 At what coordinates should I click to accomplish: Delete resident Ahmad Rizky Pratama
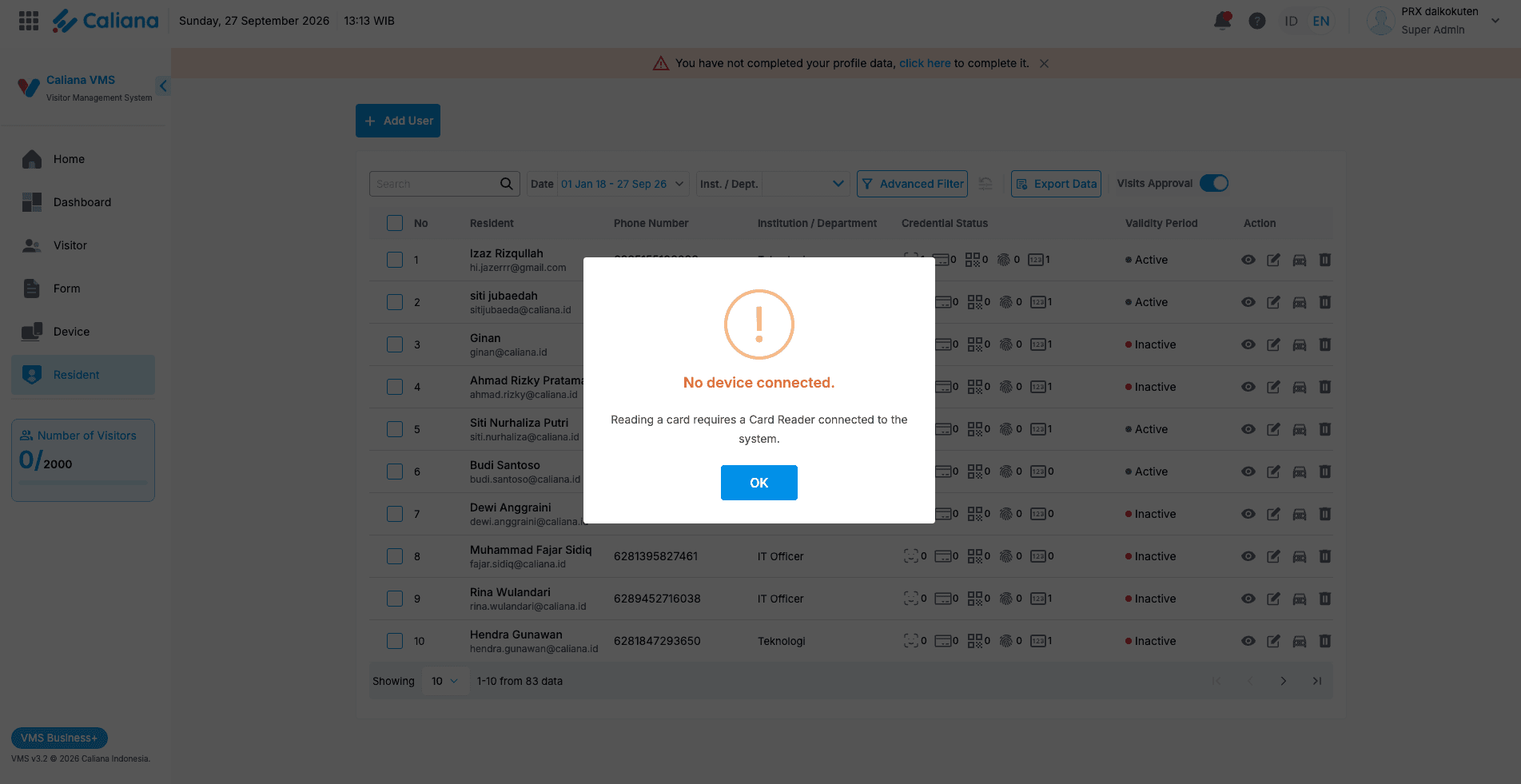click(x=1324, y=387)
